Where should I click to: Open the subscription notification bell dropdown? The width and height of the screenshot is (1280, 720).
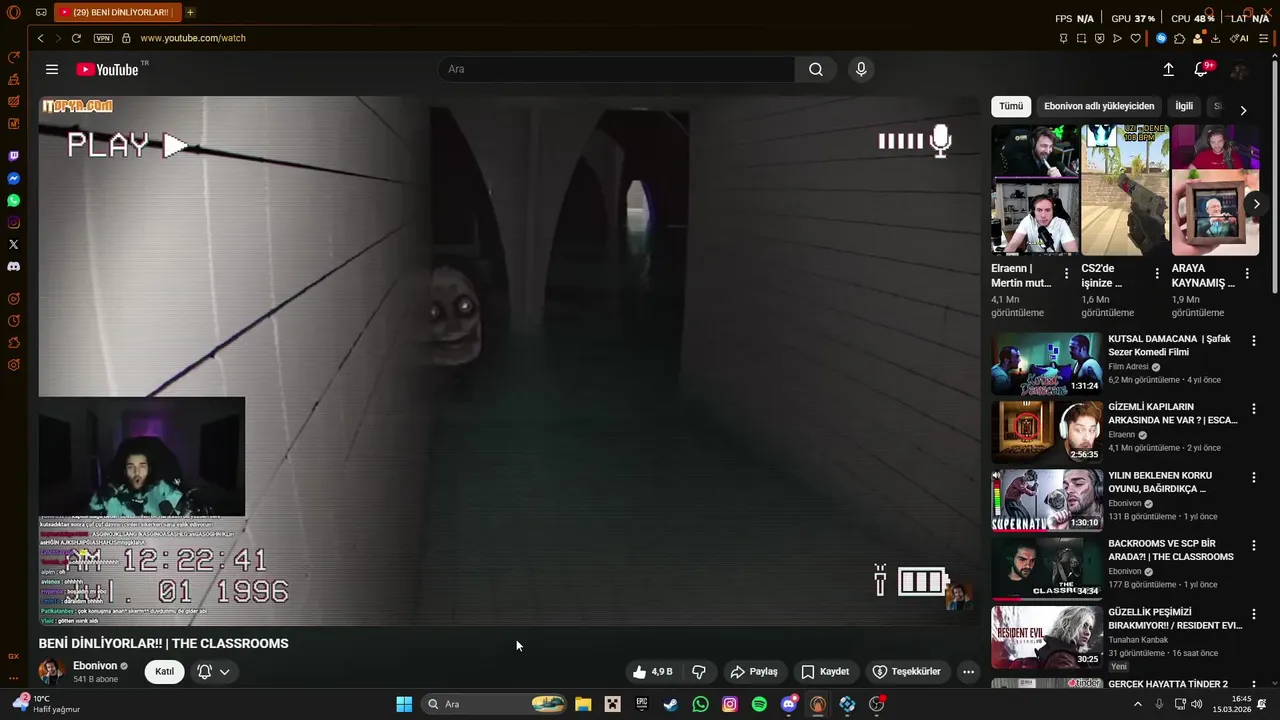(x=214, y=672)
